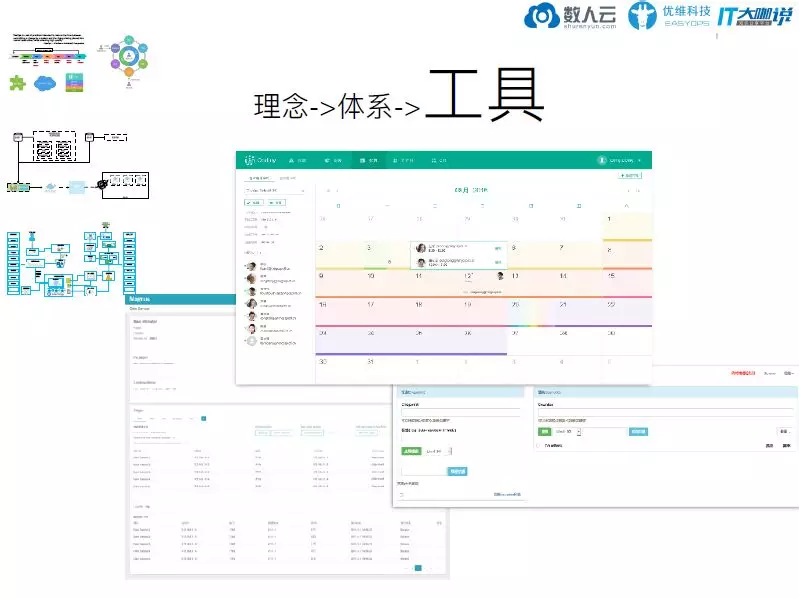Focus the right panel's wide text input
799x598 pixels.
(x=665, y=412)
